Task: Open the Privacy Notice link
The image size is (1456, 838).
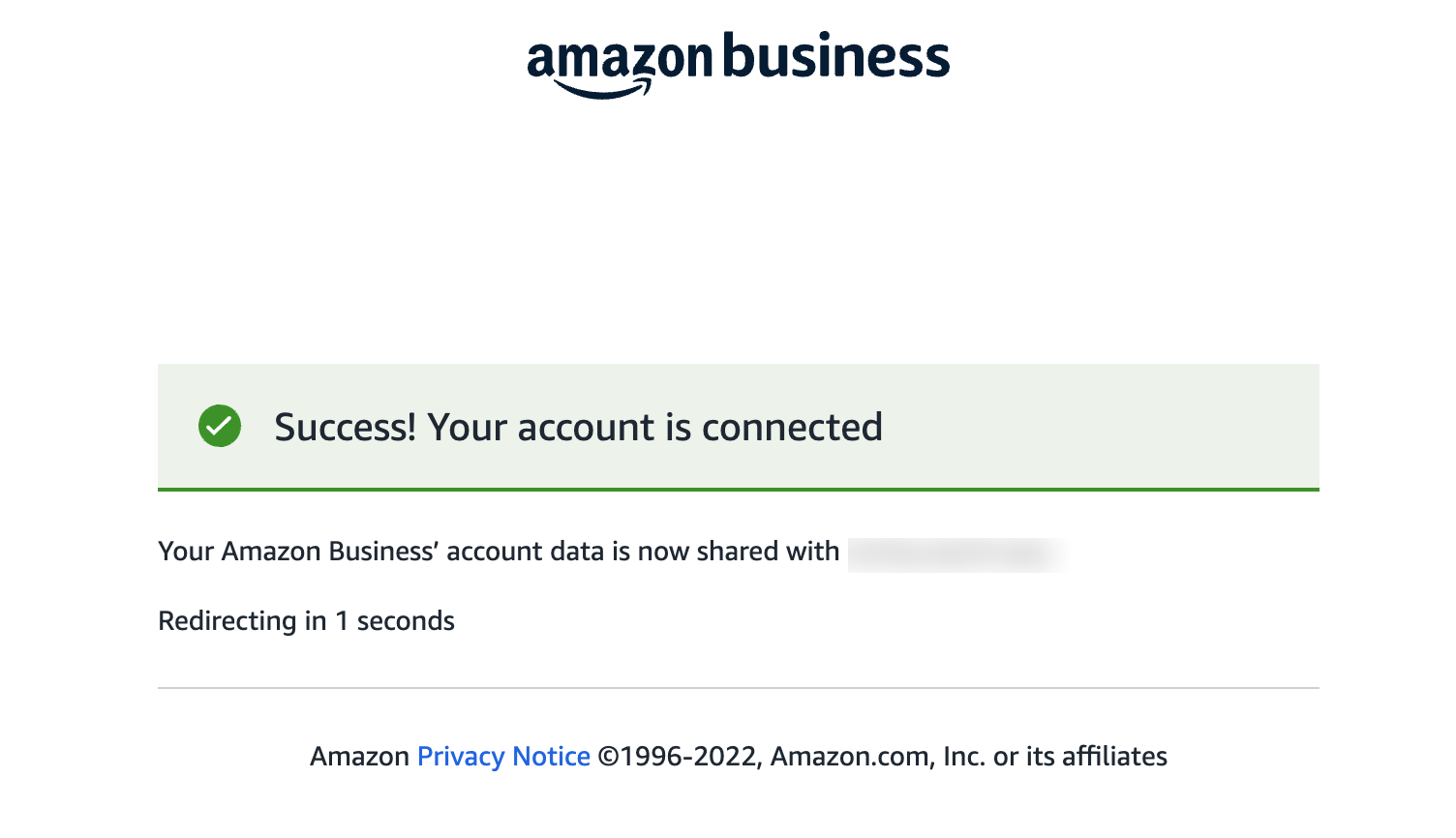Action: coord(503,756)
